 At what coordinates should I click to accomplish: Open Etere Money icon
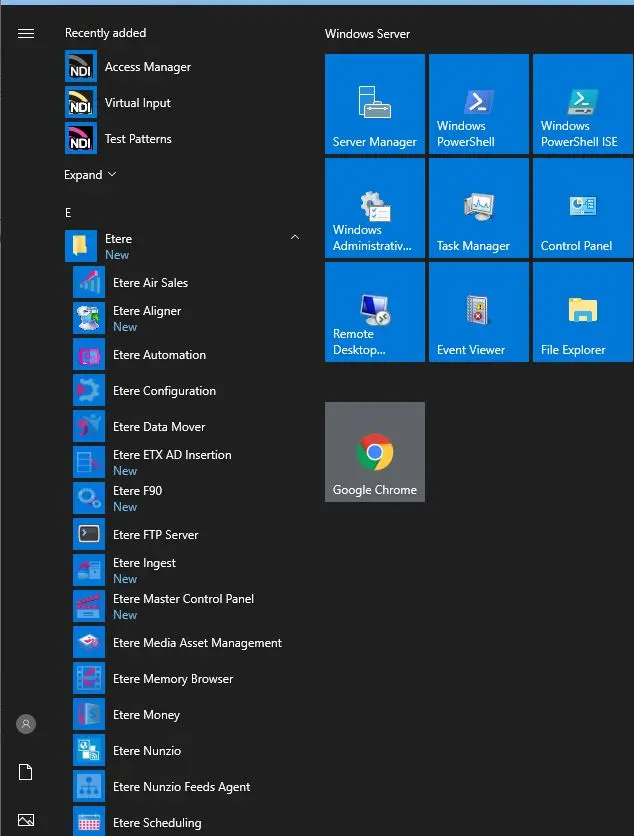tap(89, 715)
